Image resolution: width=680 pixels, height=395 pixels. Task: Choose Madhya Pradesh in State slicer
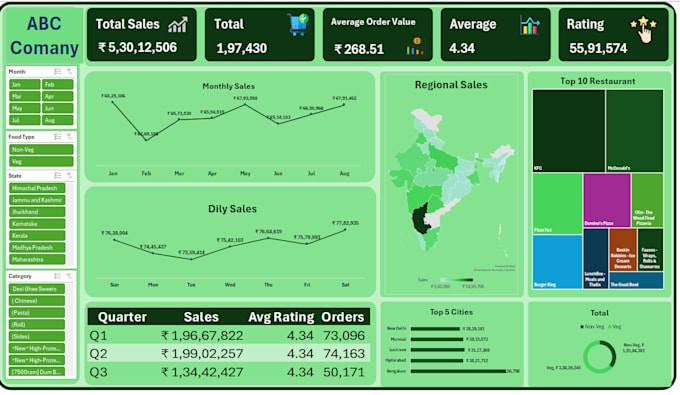pos(37,248)
